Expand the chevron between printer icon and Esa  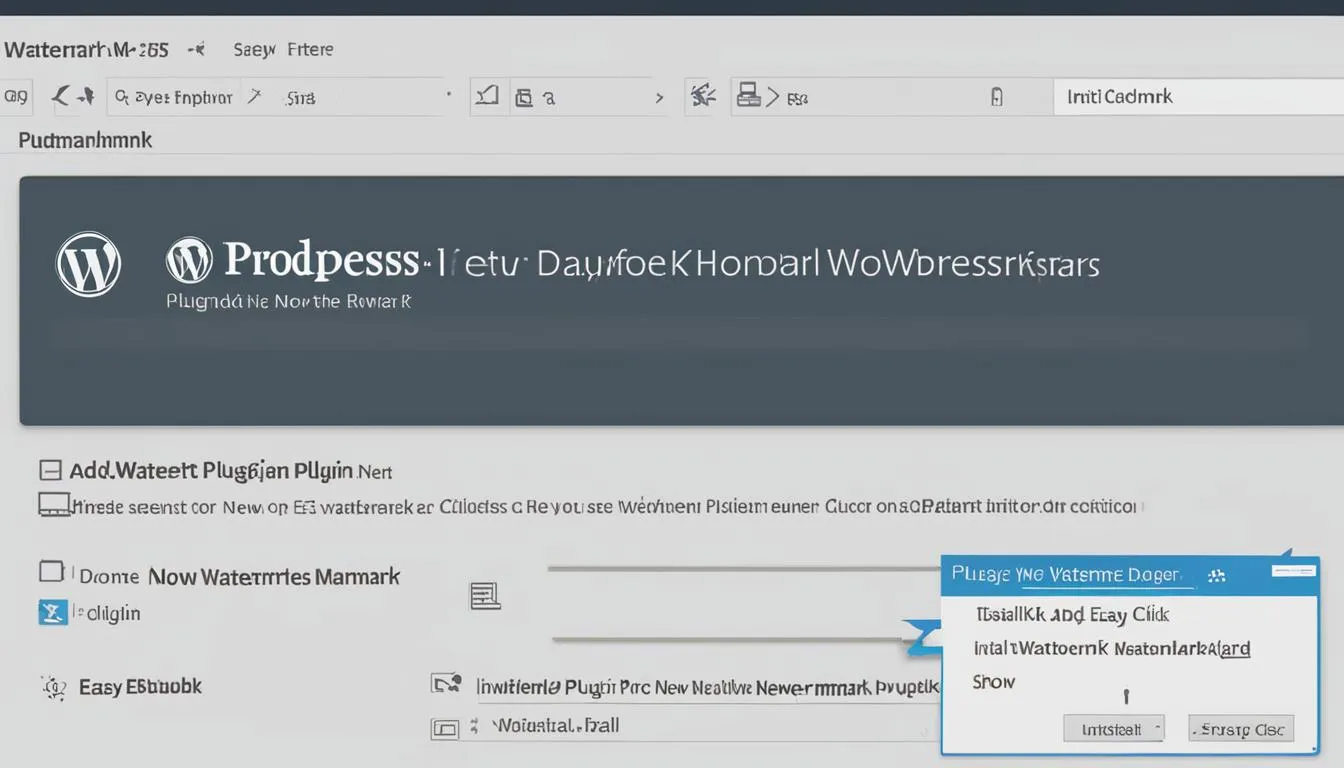point(772,97)
